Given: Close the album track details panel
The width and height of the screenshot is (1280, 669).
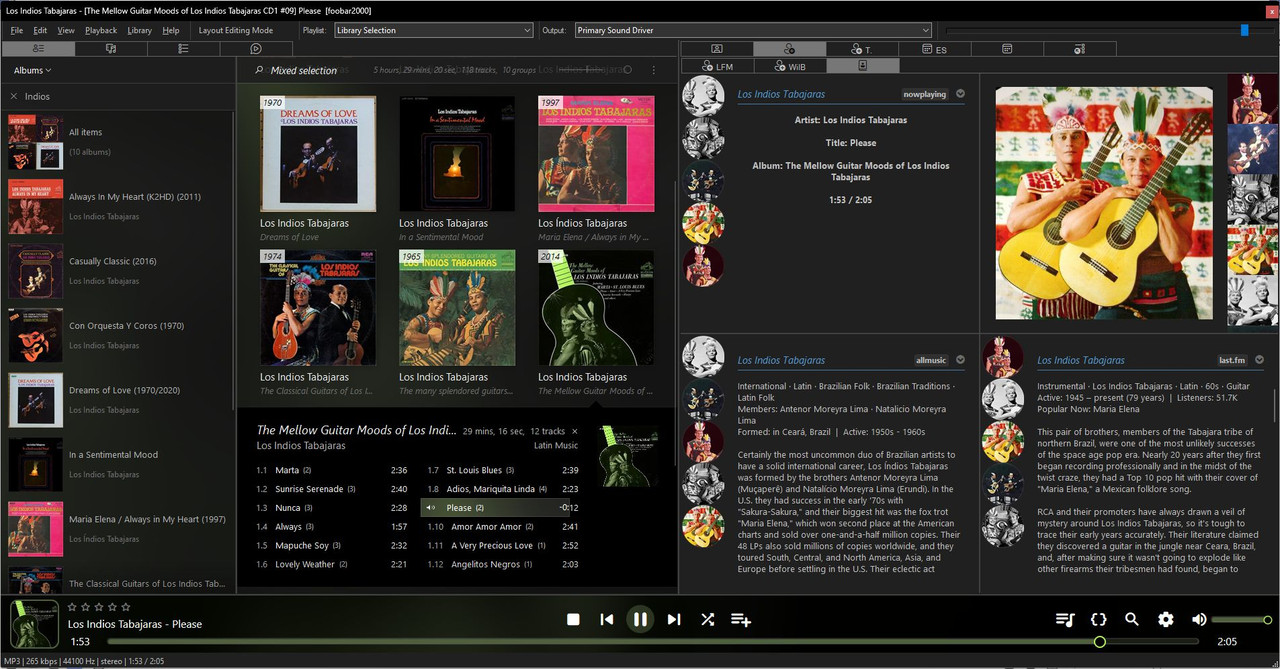Looking at the screenshot, I should (574, 431).
